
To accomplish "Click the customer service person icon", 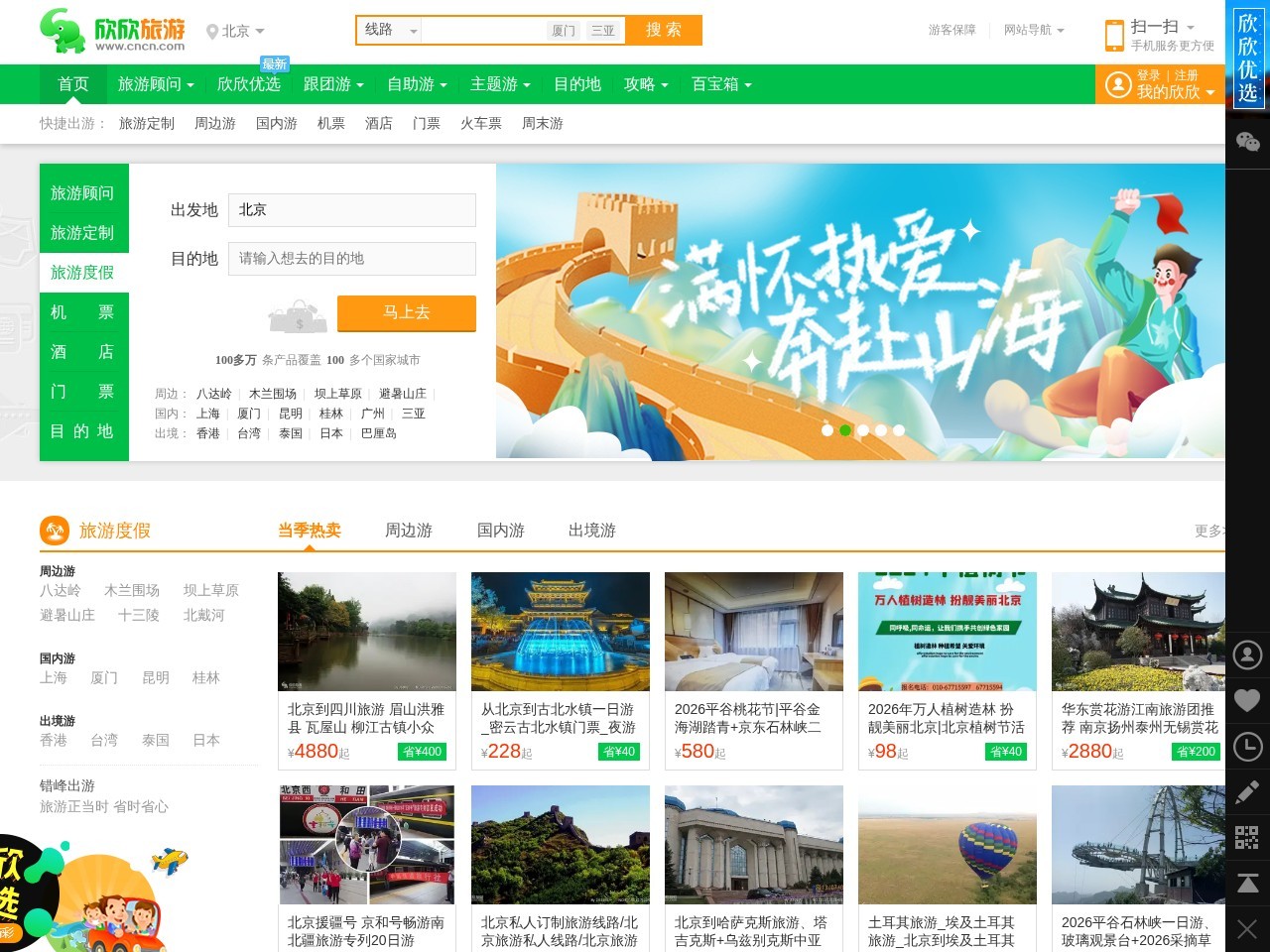I will [x=1247, y=655].
